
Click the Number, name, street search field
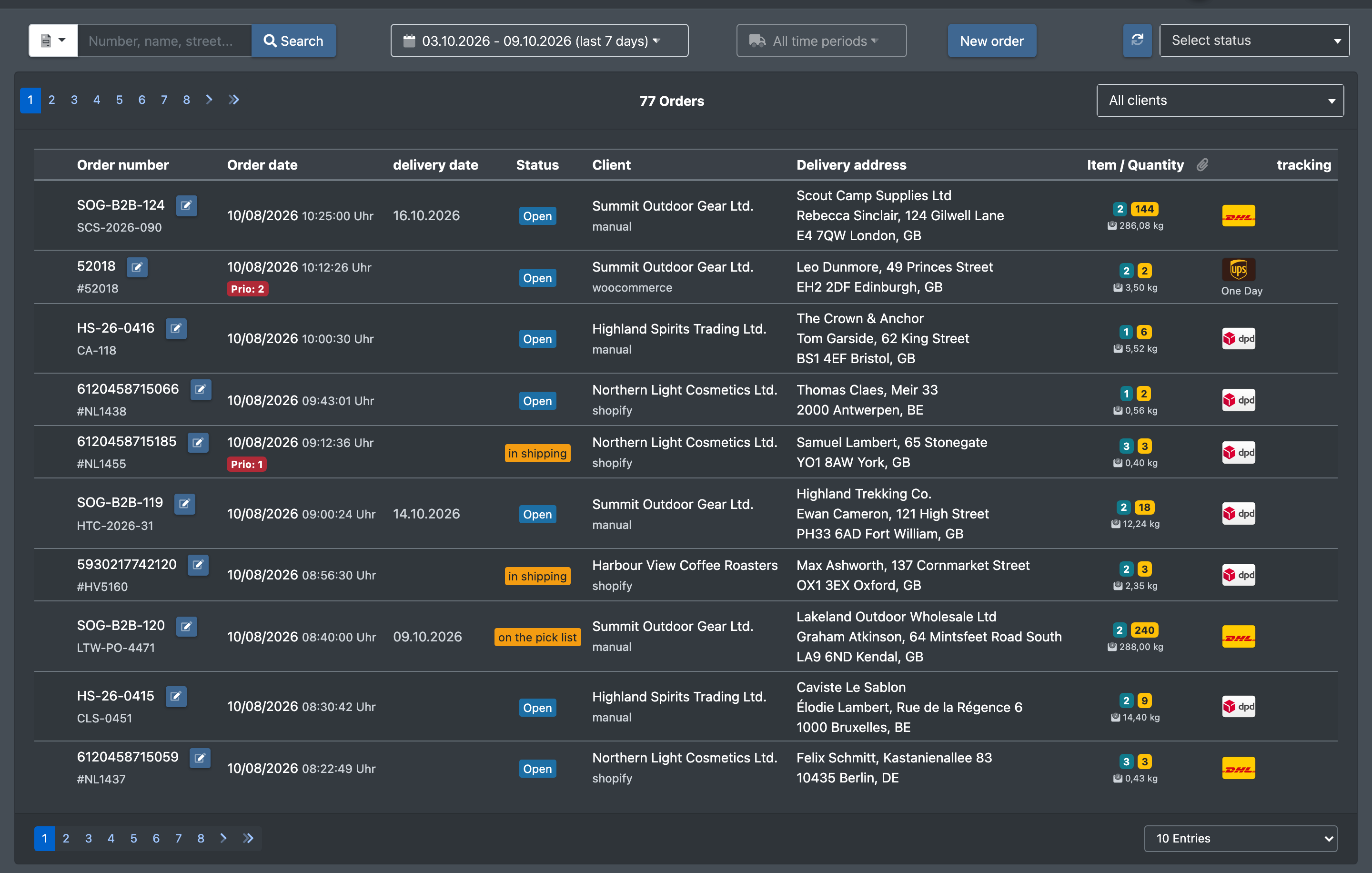click(164, 41)
